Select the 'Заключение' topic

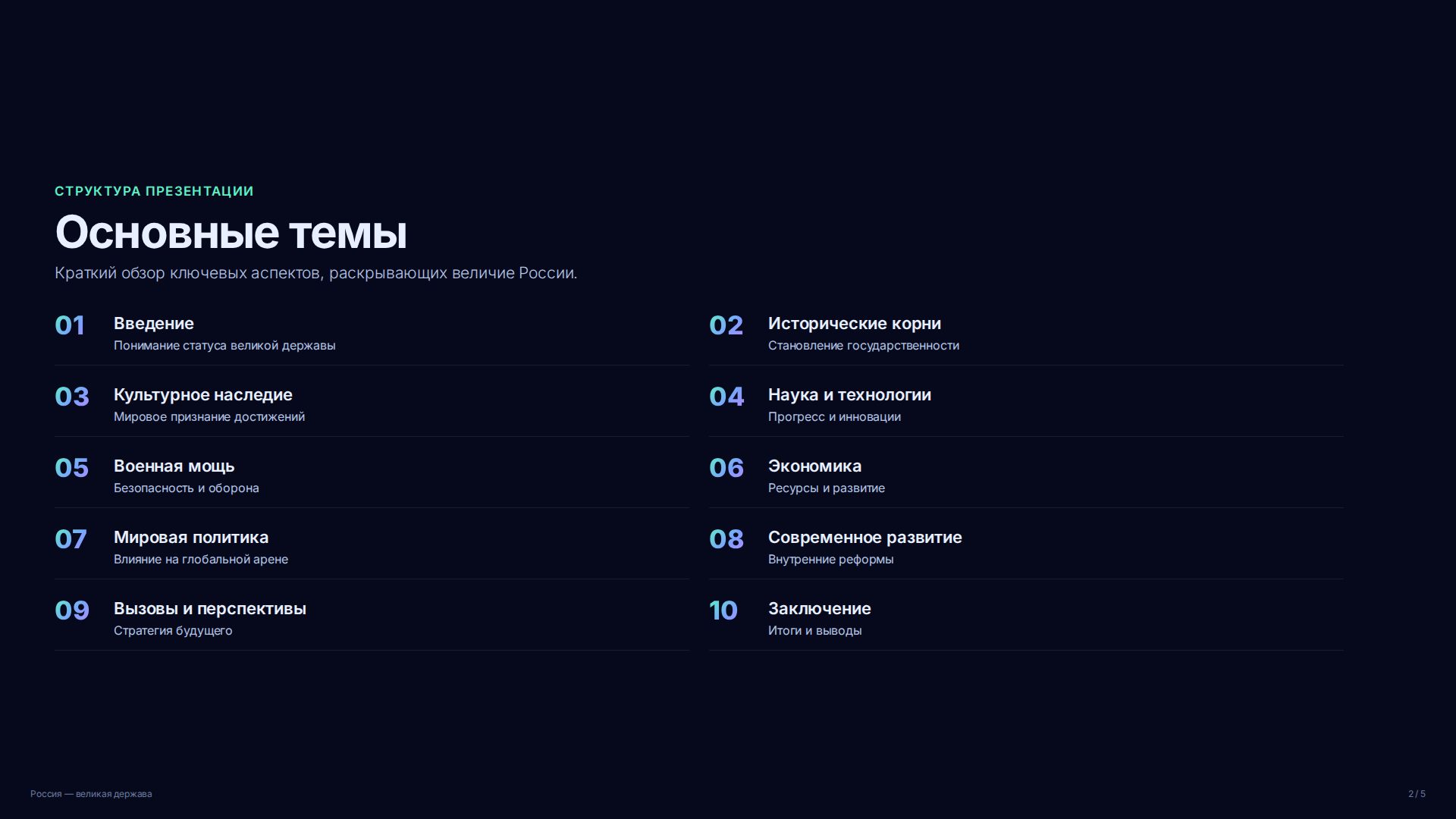pyautogui.click(x=819, y=609)
